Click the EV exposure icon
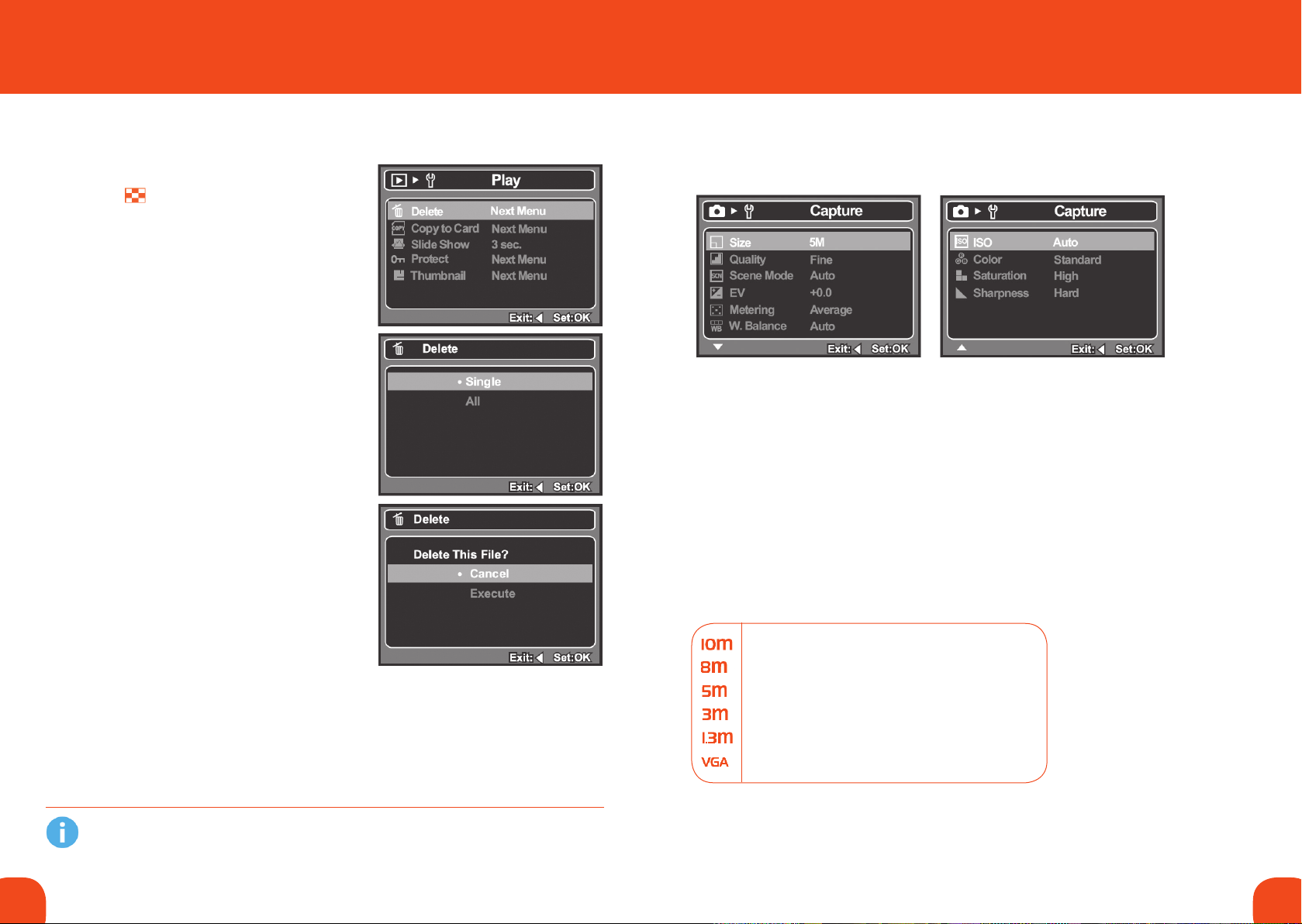 tap(717, 293)
